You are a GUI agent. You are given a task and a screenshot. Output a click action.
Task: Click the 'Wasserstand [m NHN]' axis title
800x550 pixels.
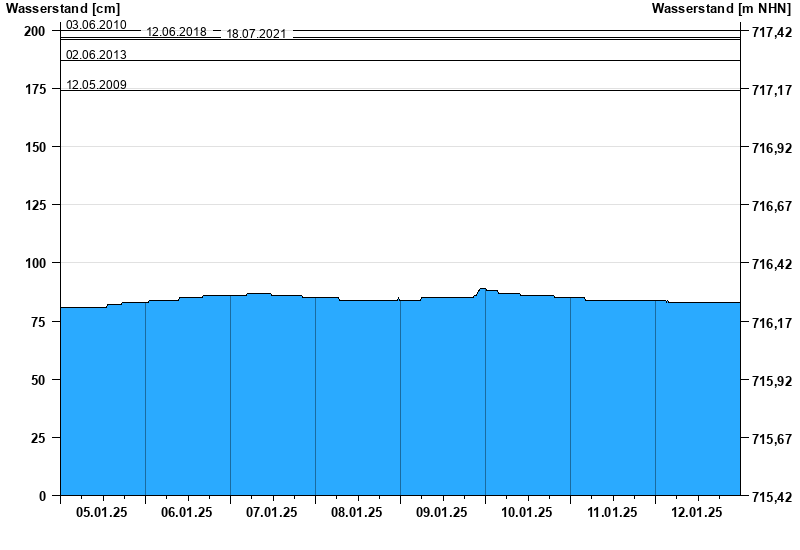(722, 9)
